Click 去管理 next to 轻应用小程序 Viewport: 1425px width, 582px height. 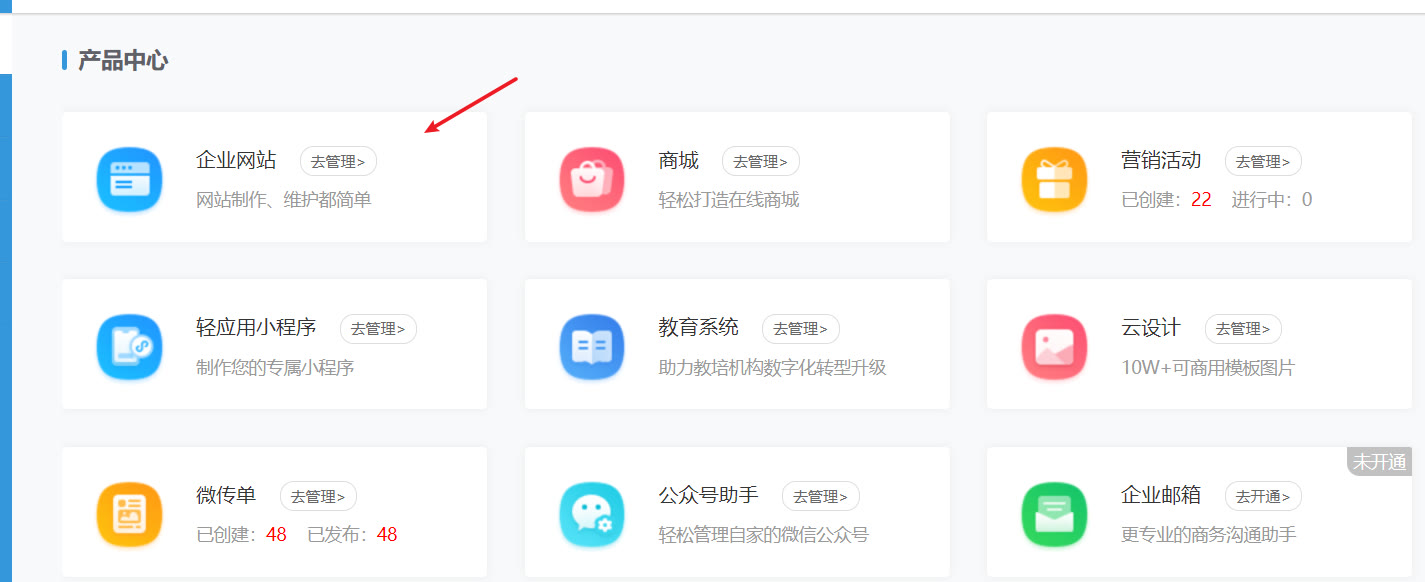point(378,328)
